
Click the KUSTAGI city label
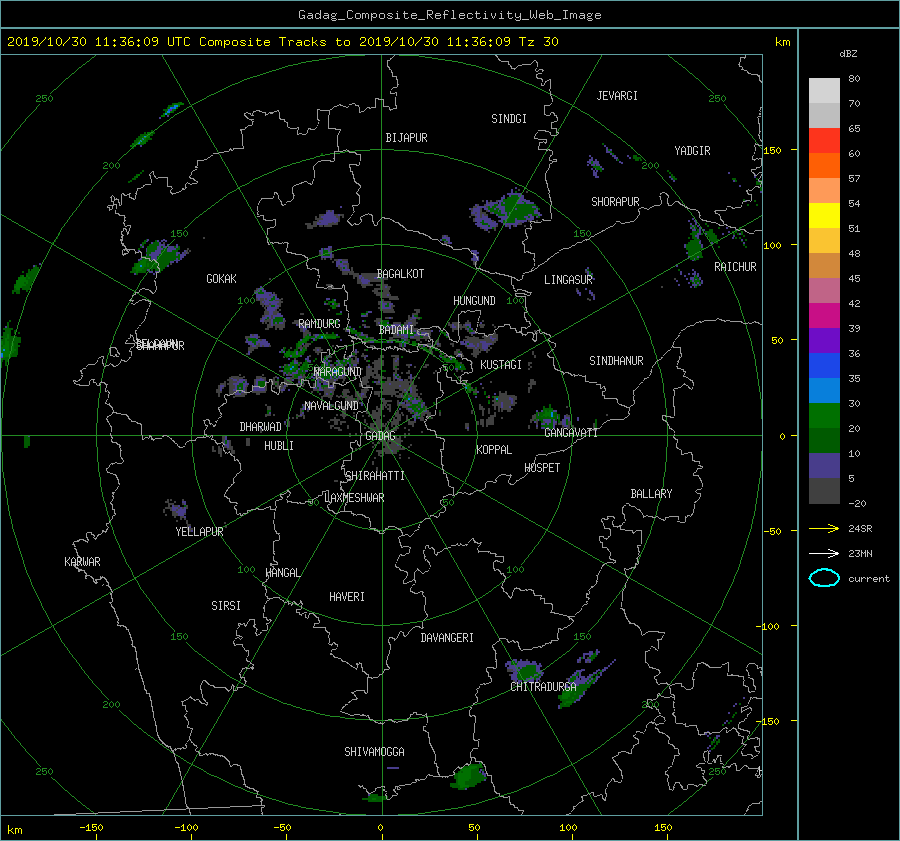501,365
